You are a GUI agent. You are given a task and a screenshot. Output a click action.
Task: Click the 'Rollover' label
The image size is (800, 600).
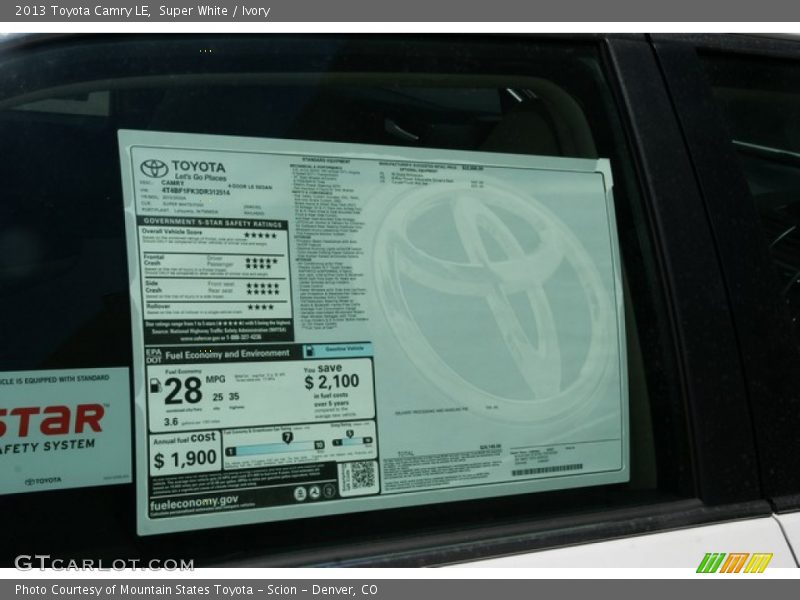tap(158, 306)
